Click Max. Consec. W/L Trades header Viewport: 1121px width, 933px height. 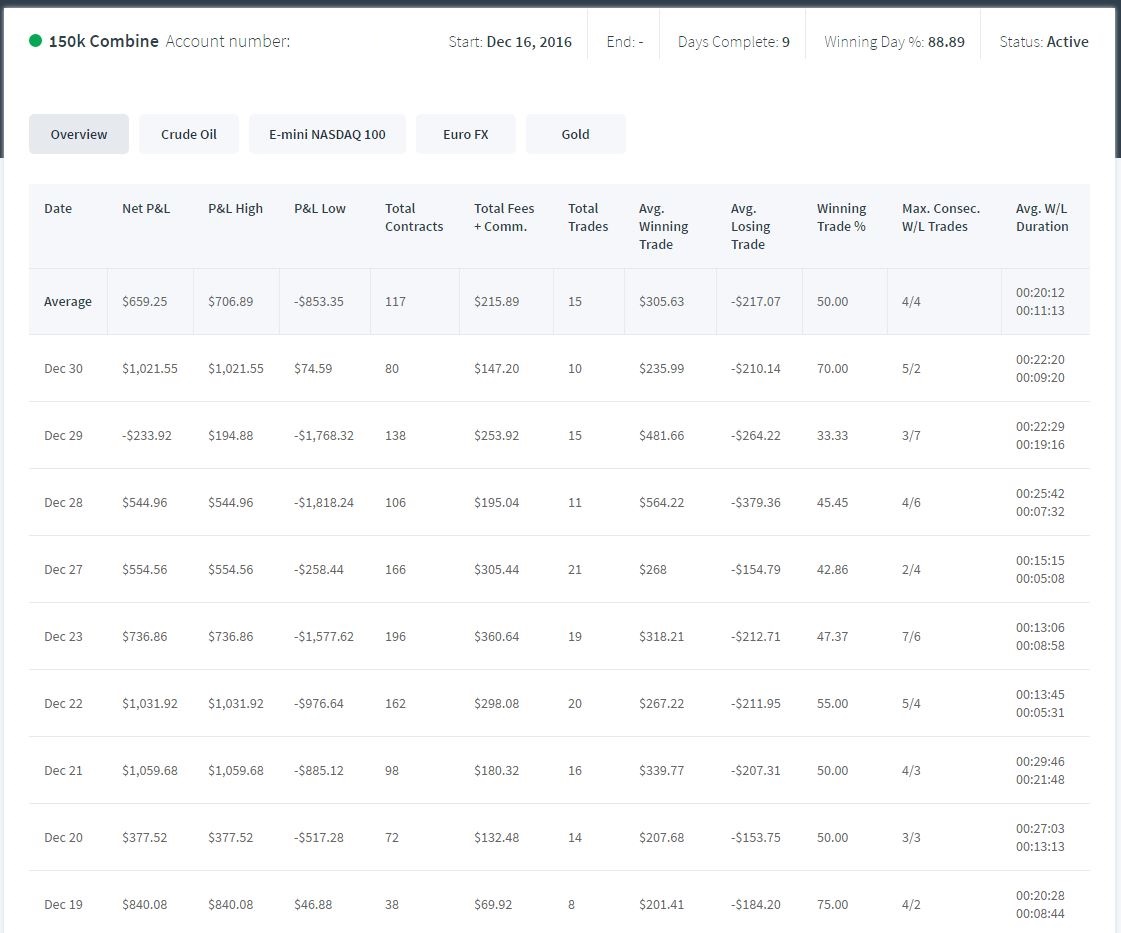(941, 217)
